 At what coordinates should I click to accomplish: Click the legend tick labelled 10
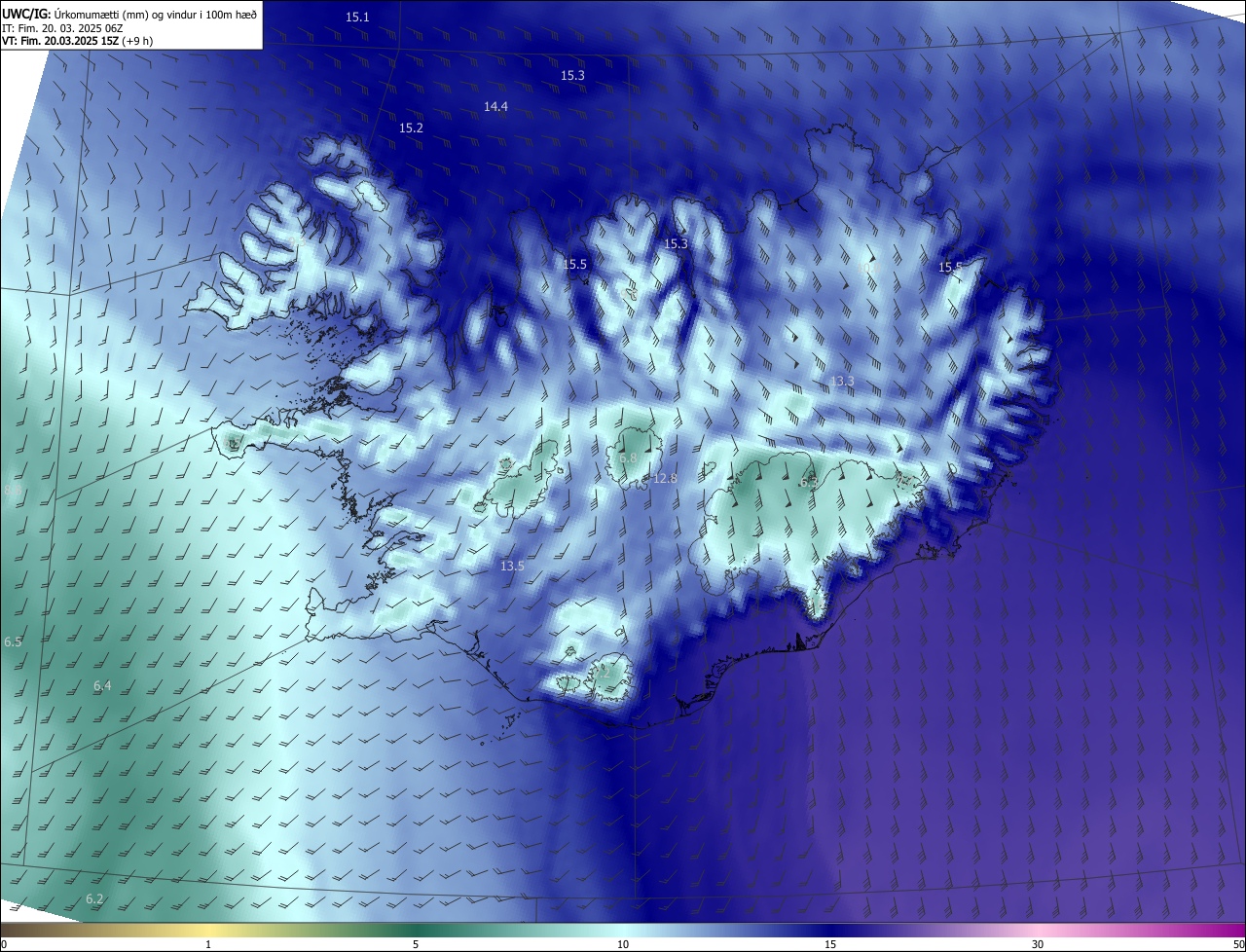pyautogui.click(x=623, y=944)
